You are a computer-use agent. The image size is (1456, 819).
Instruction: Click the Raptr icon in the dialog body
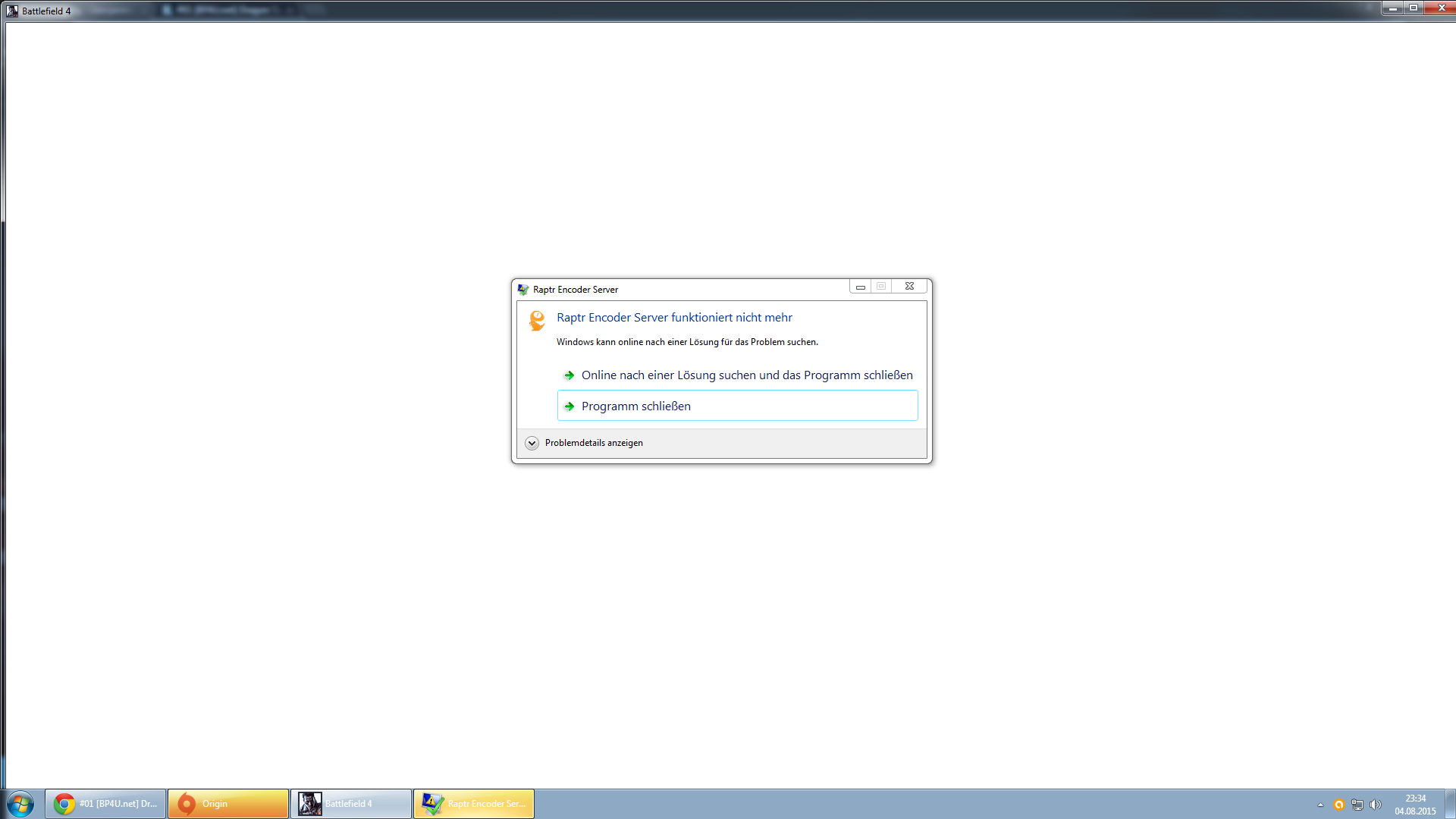(x=537, y=320)
